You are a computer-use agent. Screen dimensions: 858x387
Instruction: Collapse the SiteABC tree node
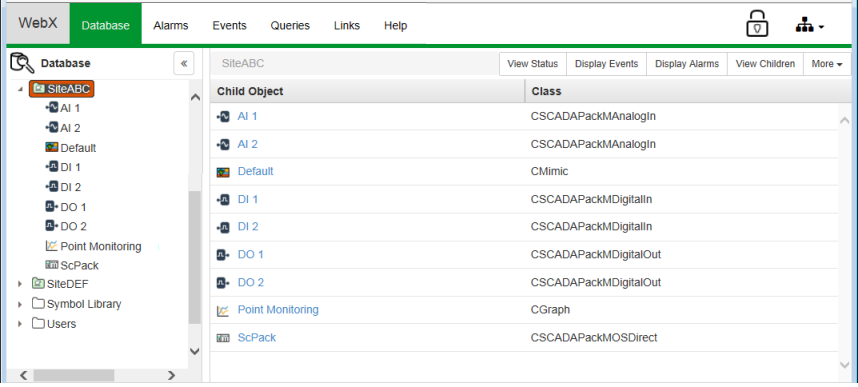tap(20, 89)
